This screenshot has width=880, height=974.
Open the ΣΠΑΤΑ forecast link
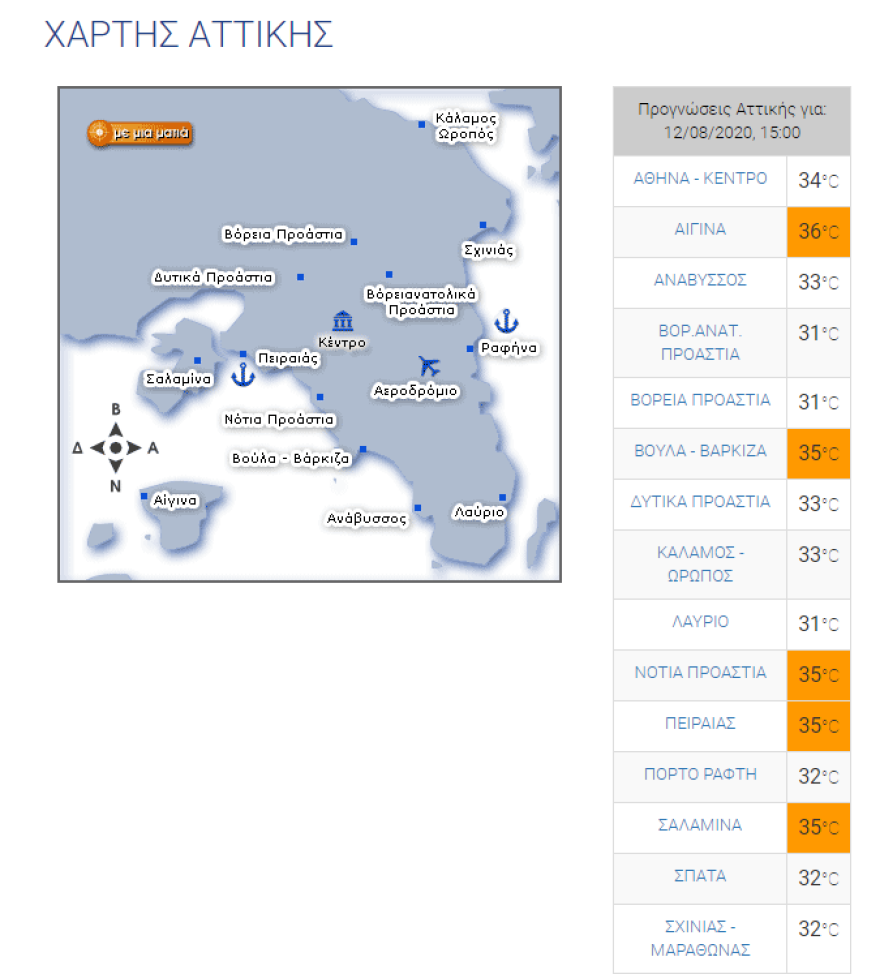(x=700, y=876)
